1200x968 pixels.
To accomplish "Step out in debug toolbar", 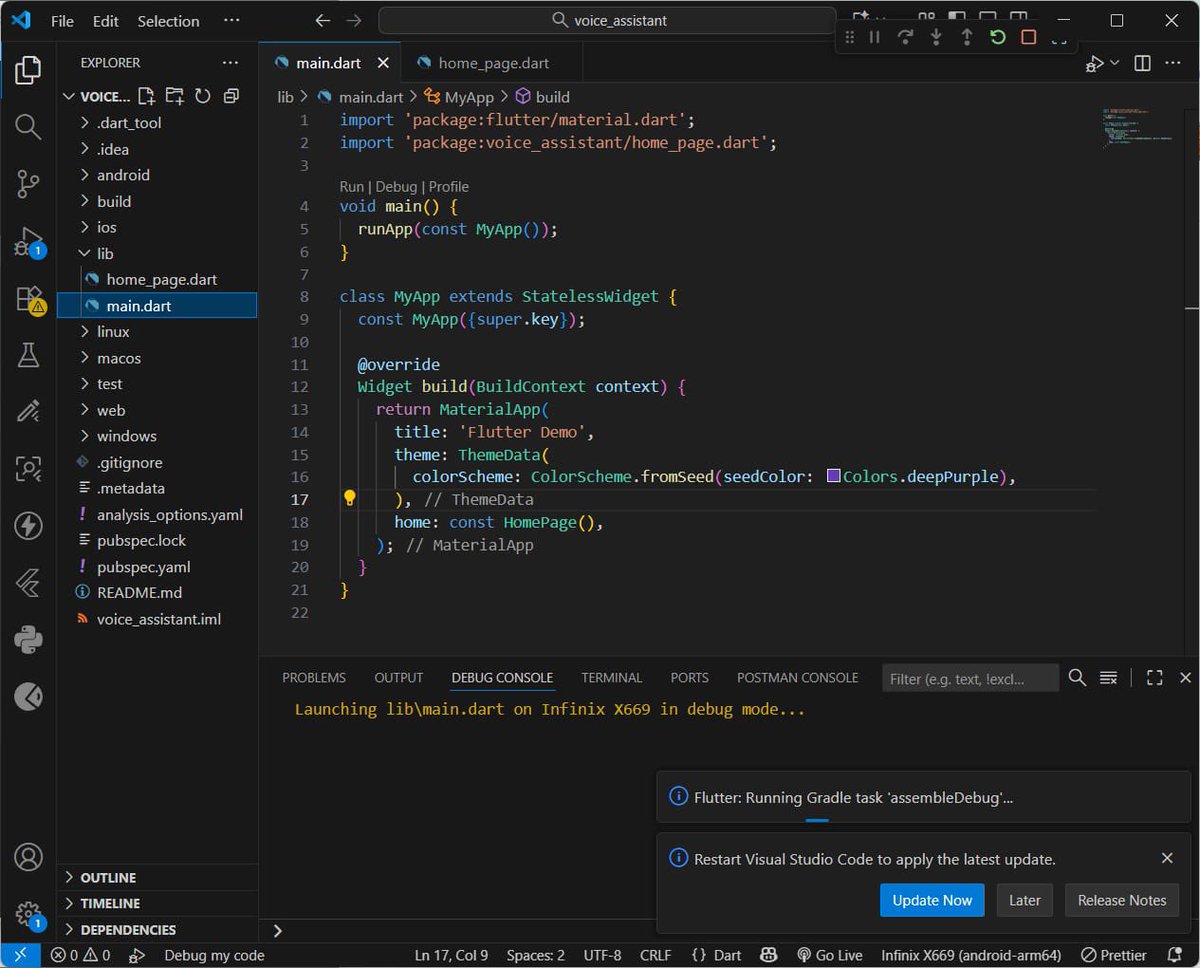I will (967, 37).
